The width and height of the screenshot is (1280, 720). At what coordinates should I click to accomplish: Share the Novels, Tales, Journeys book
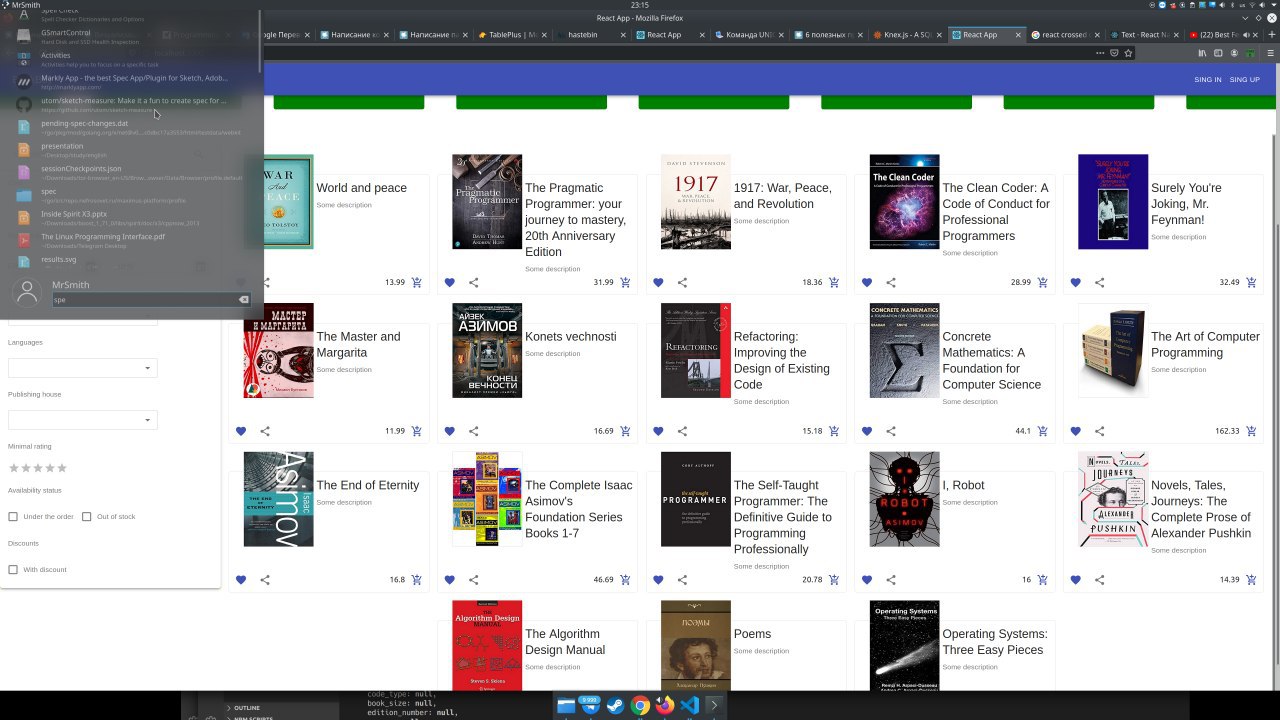click(1100, 580)
